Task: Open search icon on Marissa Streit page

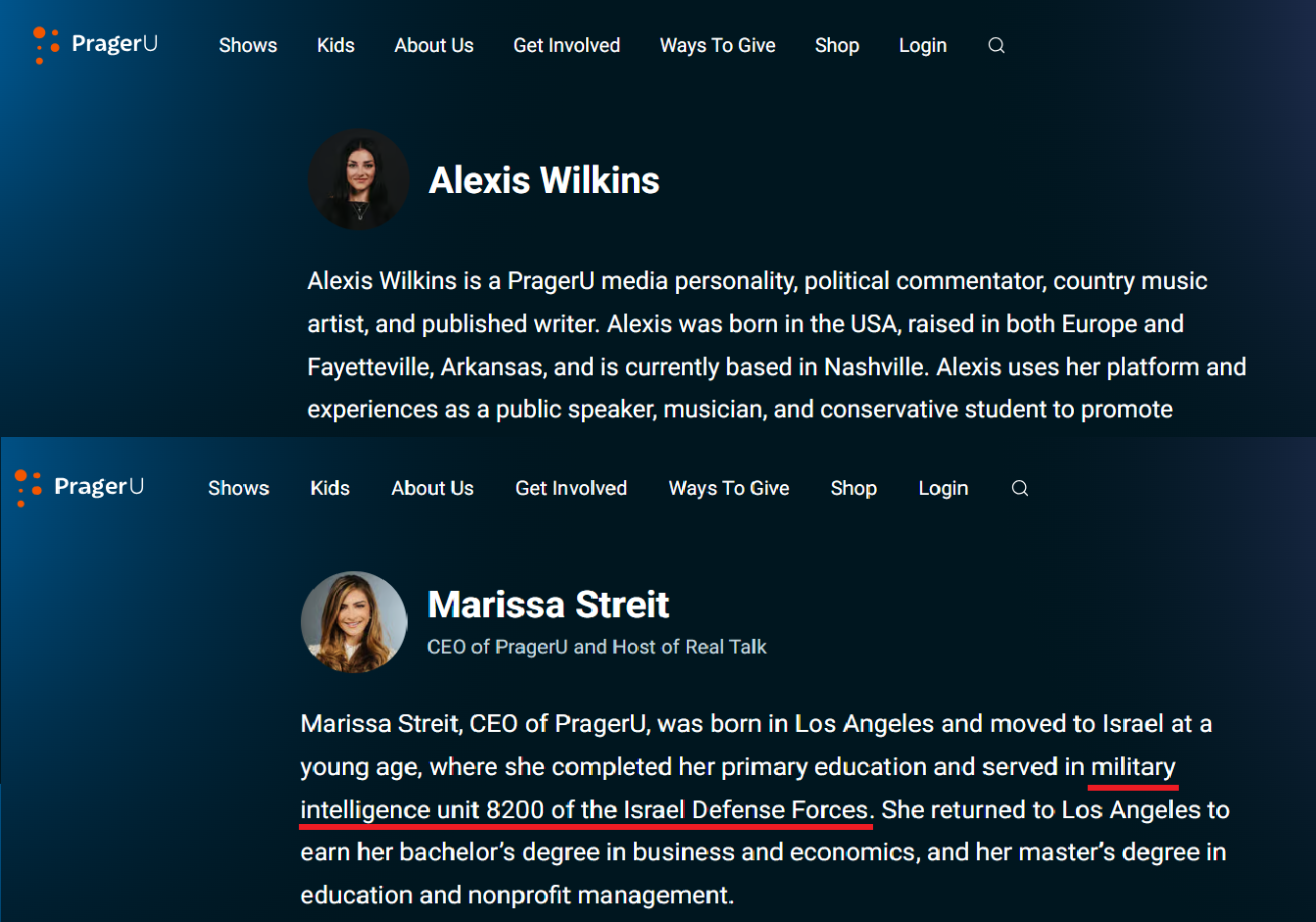Action: click(1020, 488)
